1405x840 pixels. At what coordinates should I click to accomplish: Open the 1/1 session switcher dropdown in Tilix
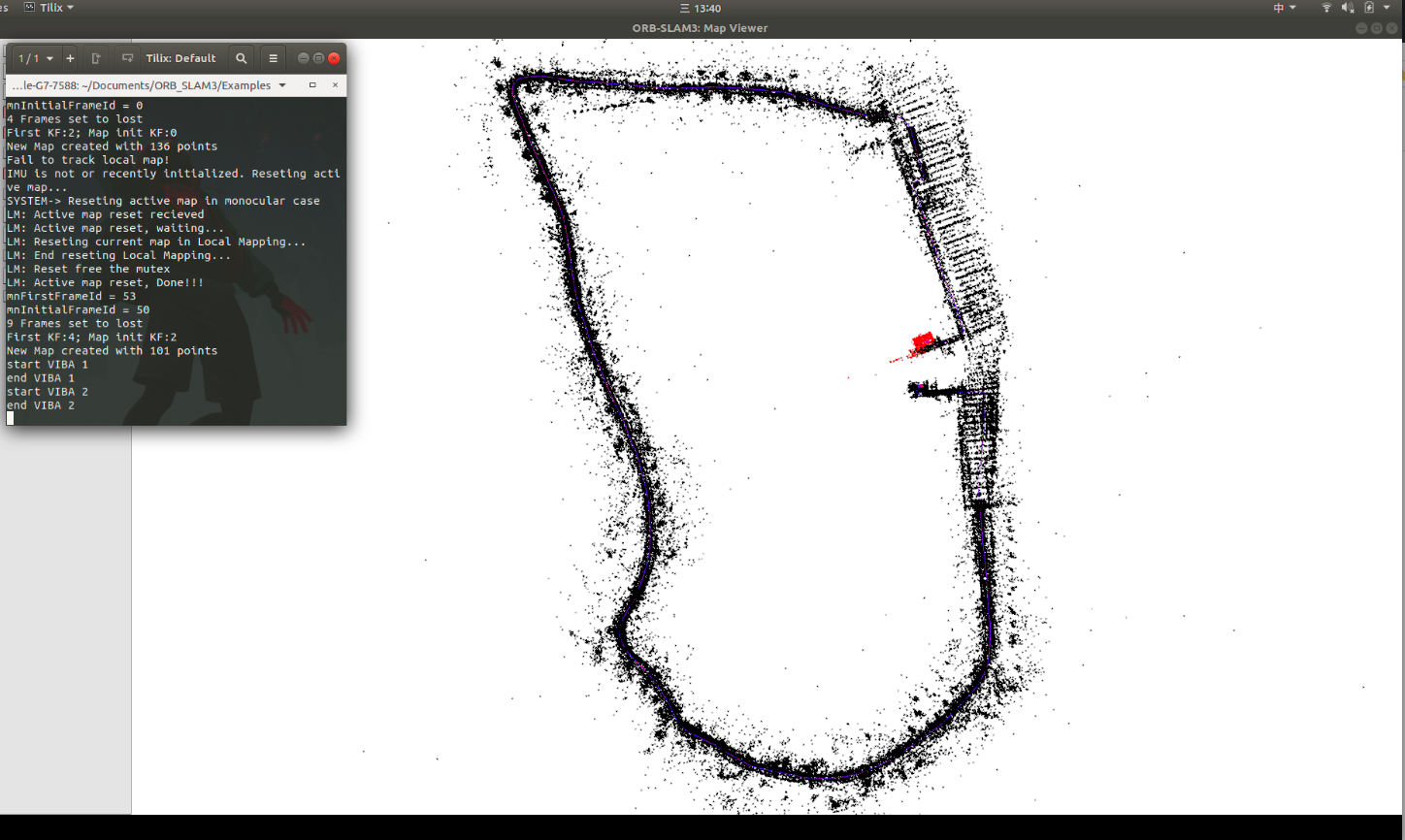pos(36,58)
